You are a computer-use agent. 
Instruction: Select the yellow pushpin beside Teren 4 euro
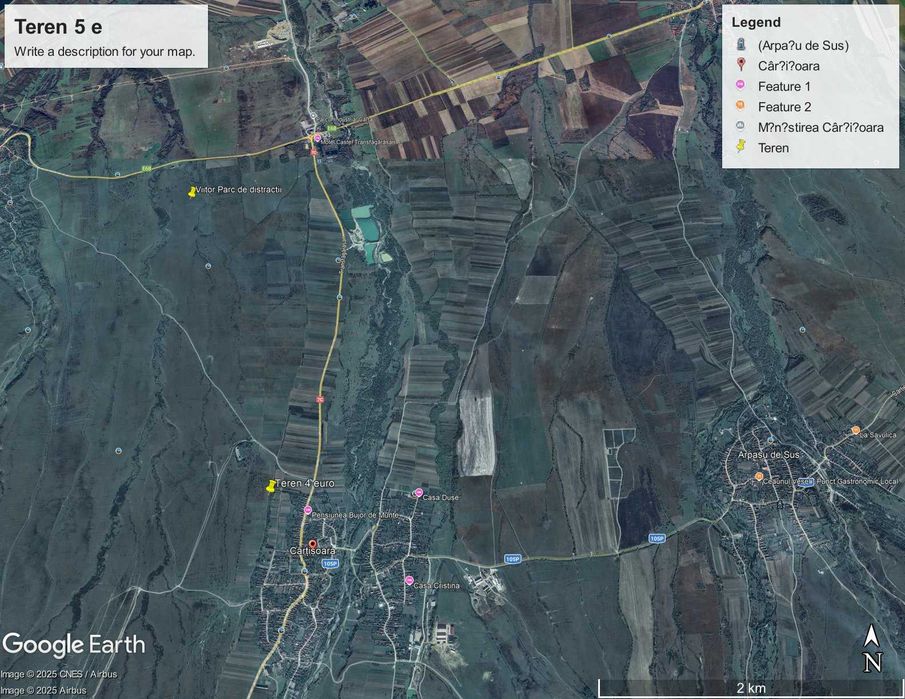click(270, 486)
